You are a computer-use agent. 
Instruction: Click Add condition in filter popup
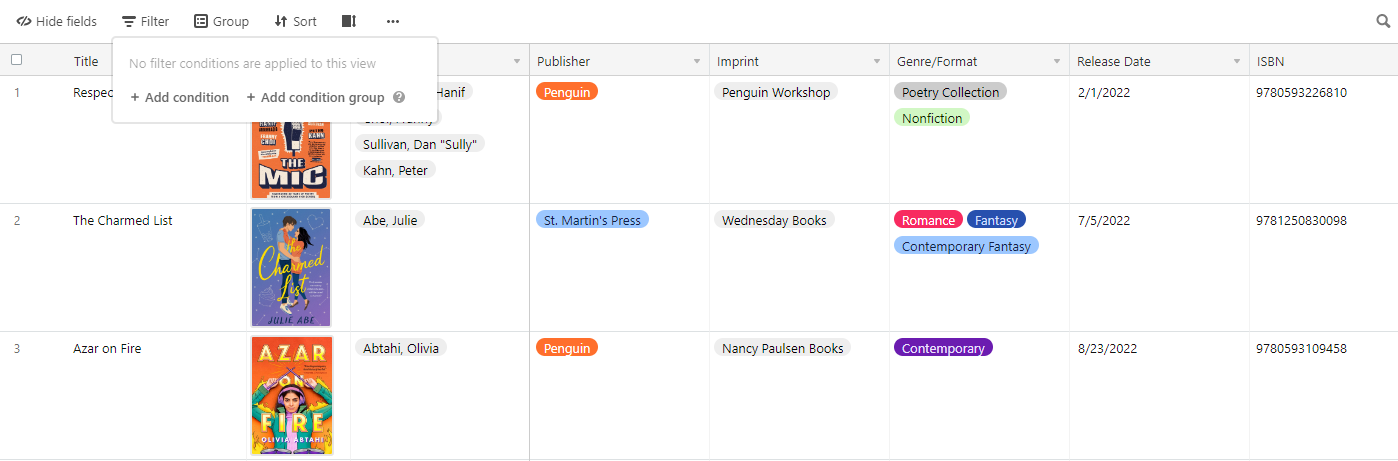click(180, 97)
